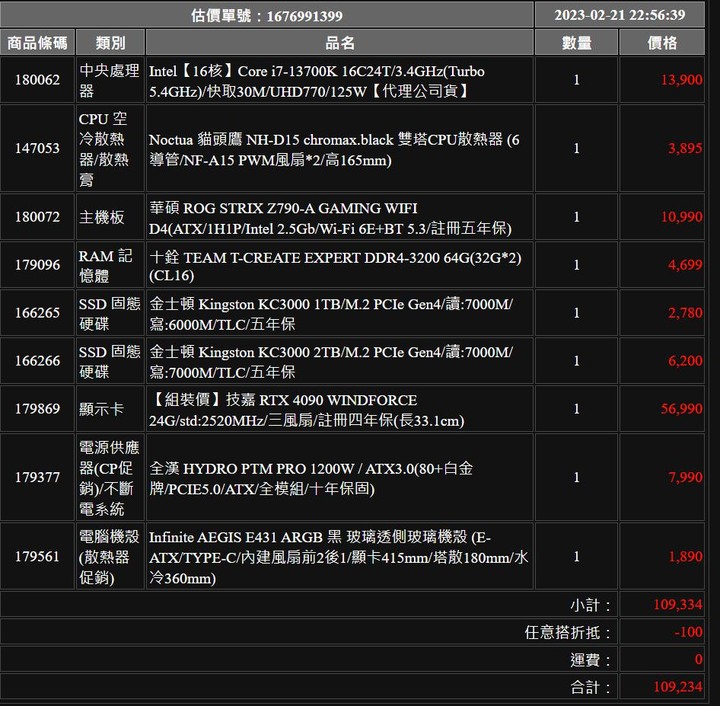Click the Kingston KC3000 1TB product name
The height and width of the screenshot is (706, 720).
pos(331,314)
